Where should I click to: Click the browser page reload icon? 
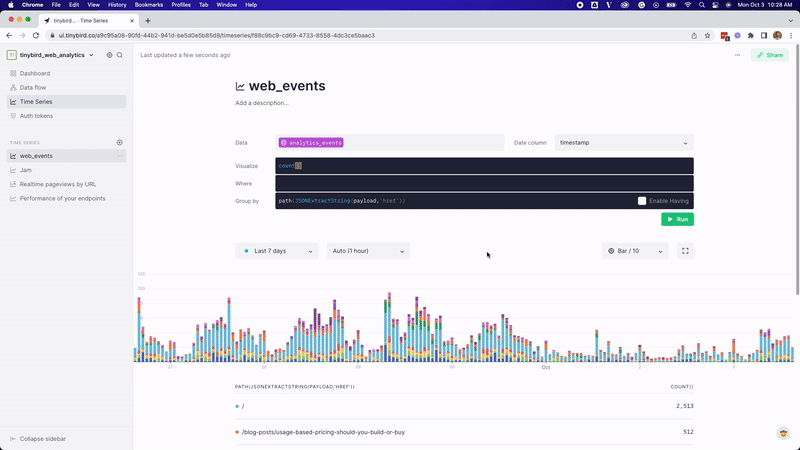click(x=35, y=35)
